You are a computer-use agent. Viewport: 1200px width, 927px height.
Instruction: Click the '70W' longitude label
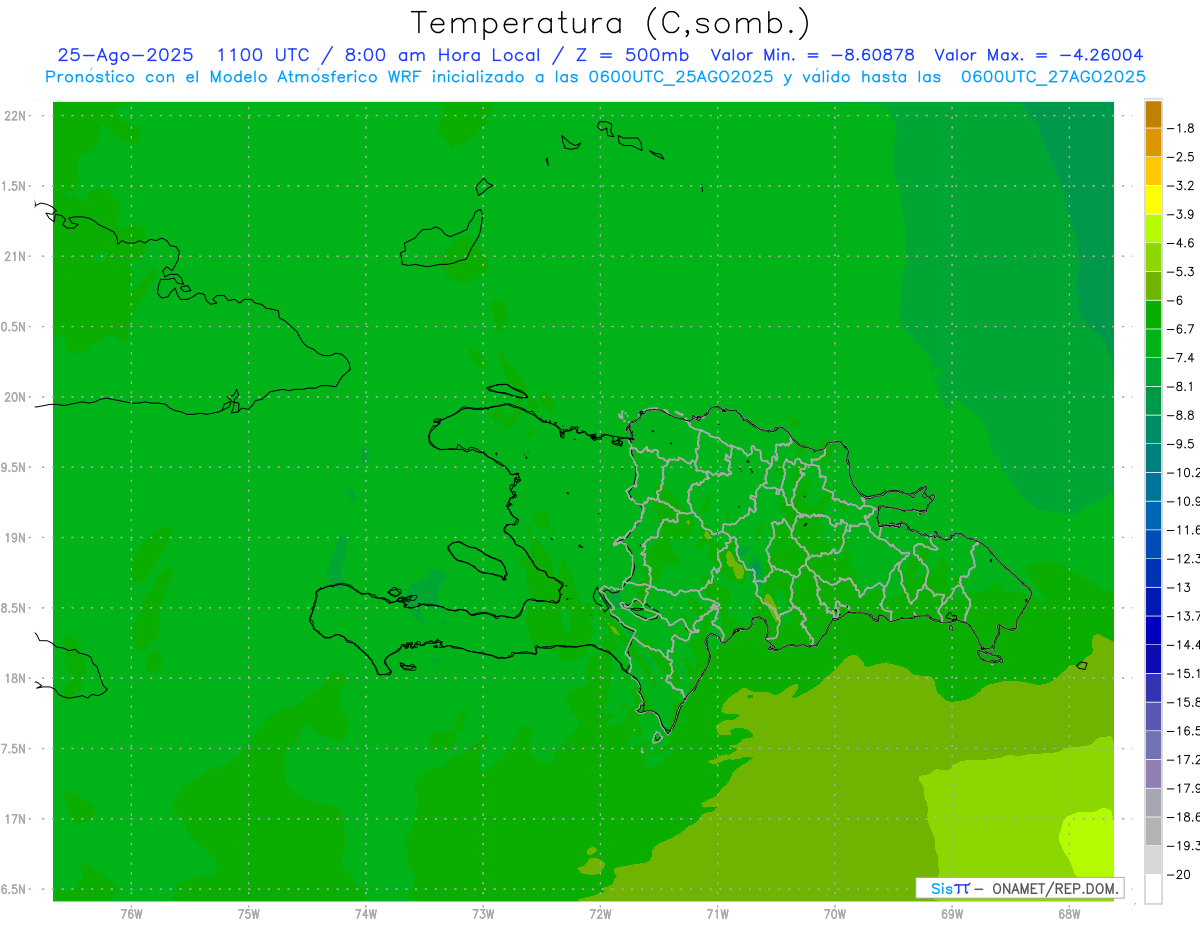[835, 913]
